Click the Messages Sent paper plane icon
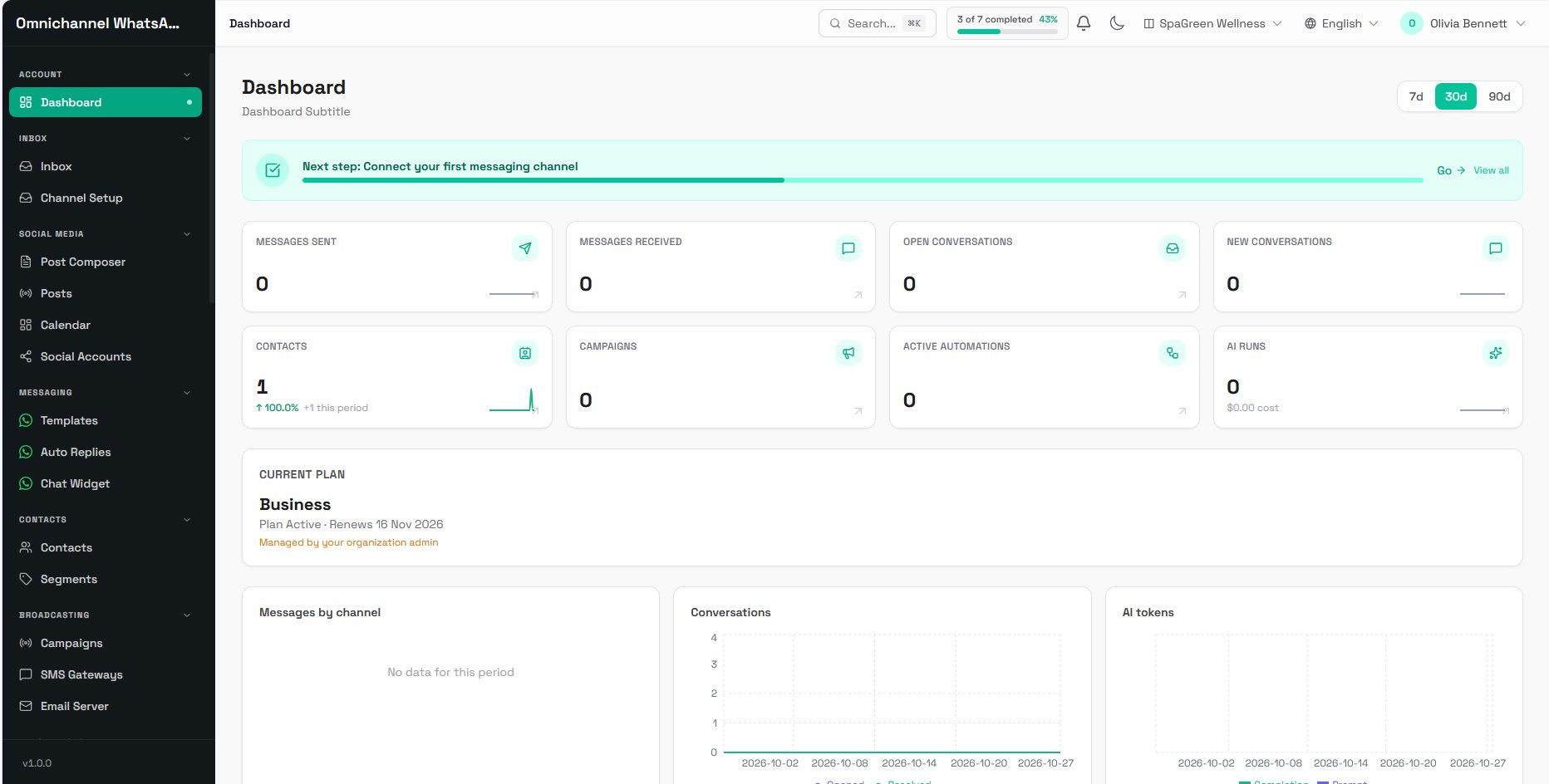The image size is (1549, 784). pyautogui.click(x=525, y=248)
